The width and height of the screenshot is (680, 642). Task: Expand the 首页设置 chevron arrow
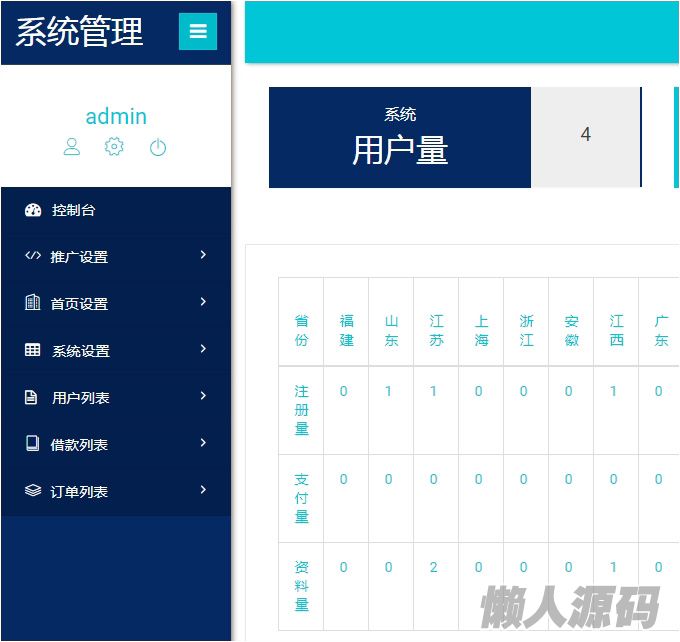(203, 301)
